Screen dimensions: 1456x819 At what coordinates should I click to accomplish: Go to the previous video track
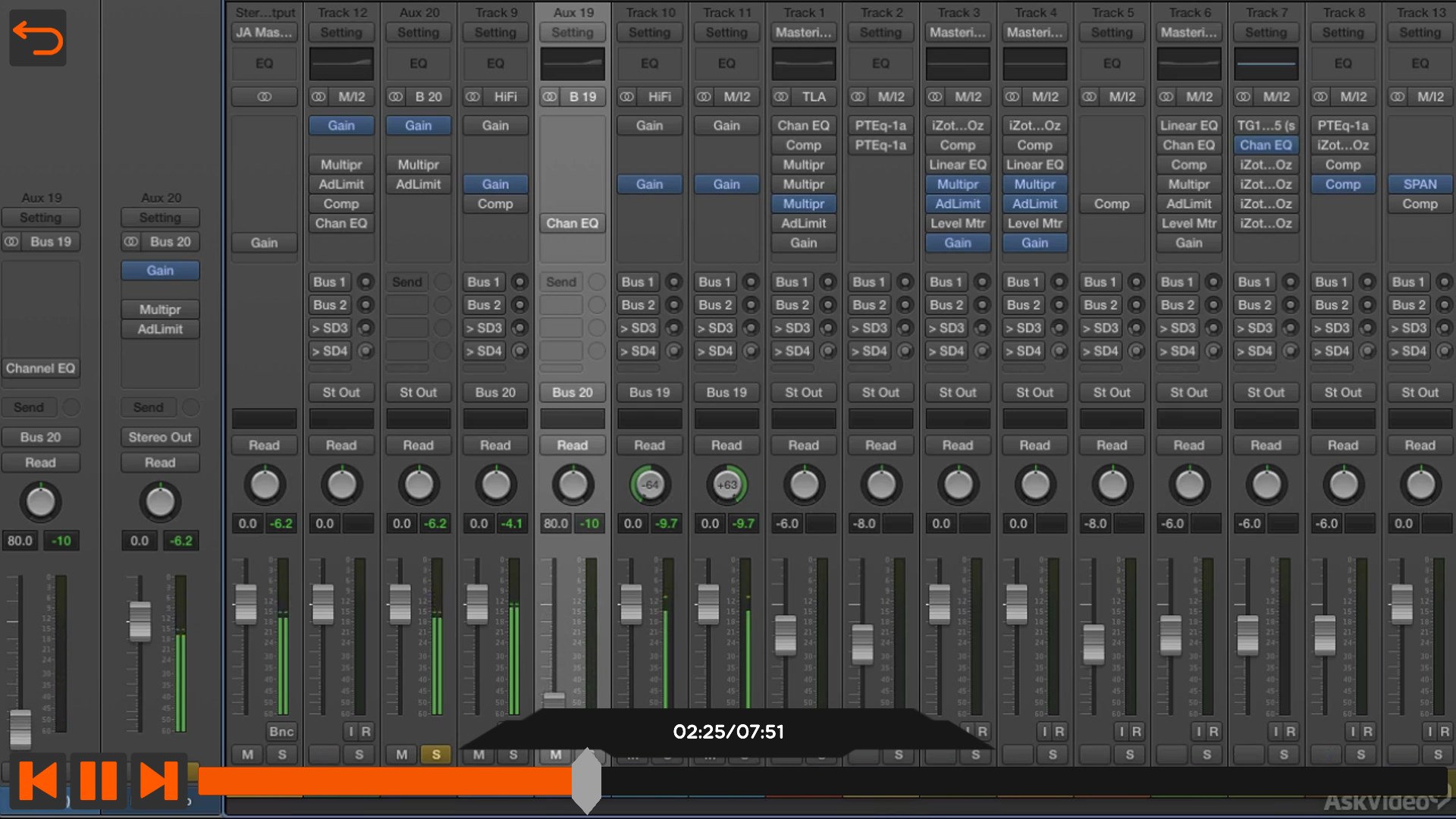[x=38, y=780]
